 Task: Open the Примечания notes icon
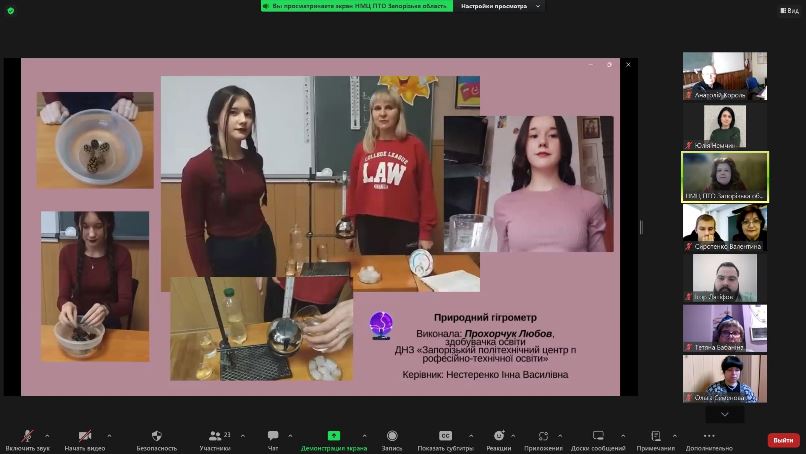coord(656,435)
